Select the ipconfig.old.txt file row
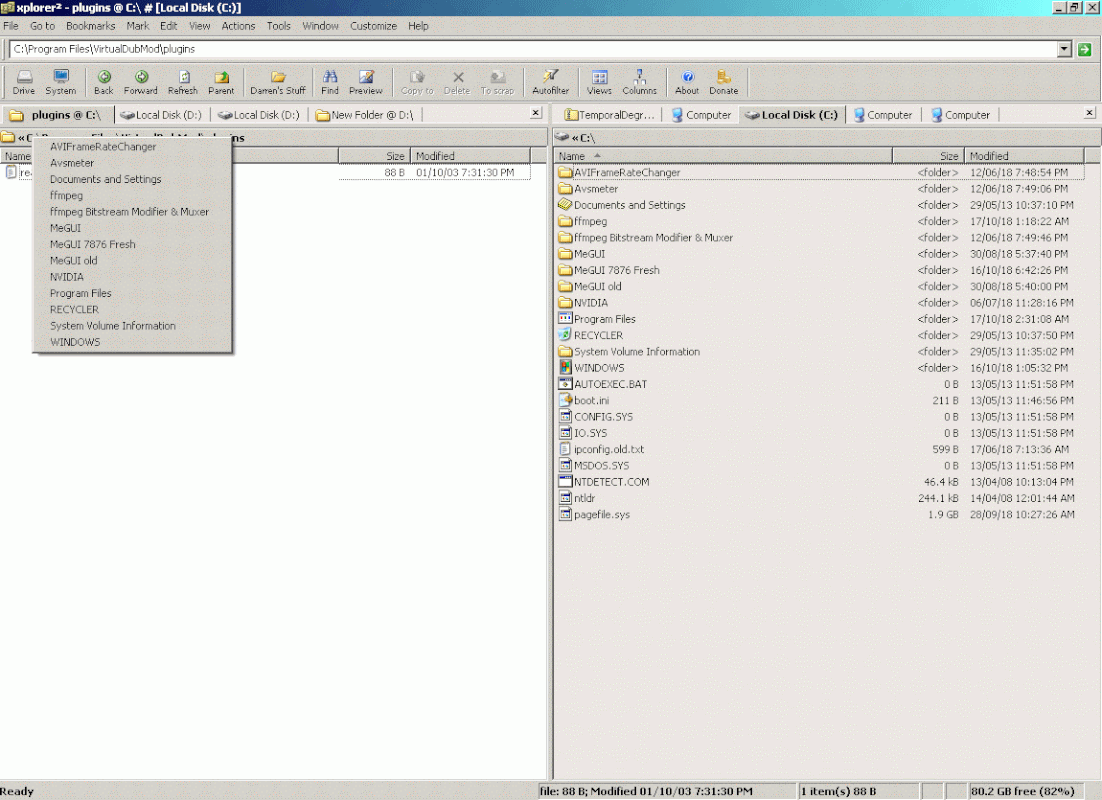 tap(819, 449)
